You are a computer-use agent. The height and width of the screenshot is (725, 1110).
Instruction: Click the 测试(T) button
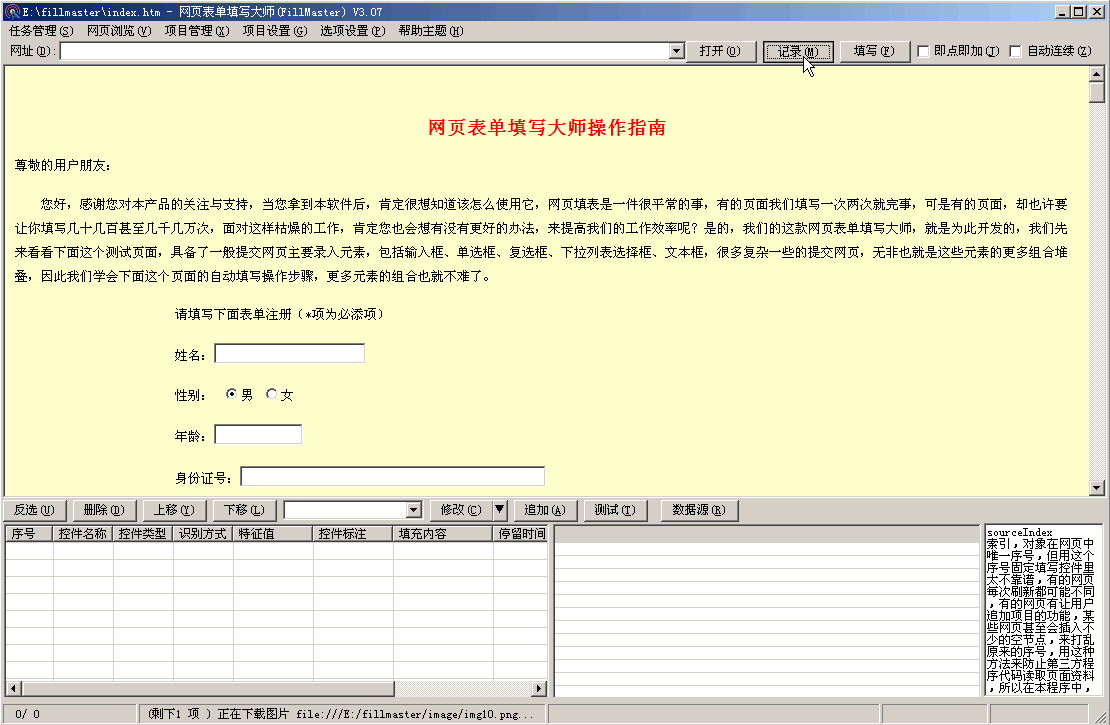(x=615, y=510)
